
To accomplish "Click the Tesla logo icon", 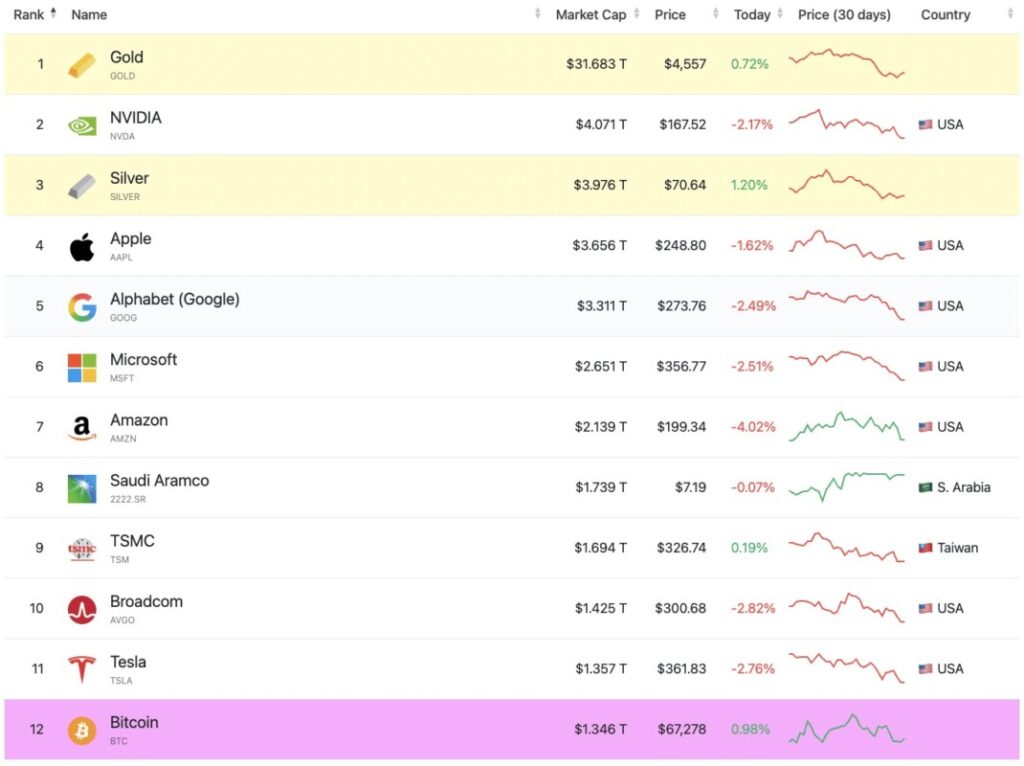I will [x=82, y=669].
